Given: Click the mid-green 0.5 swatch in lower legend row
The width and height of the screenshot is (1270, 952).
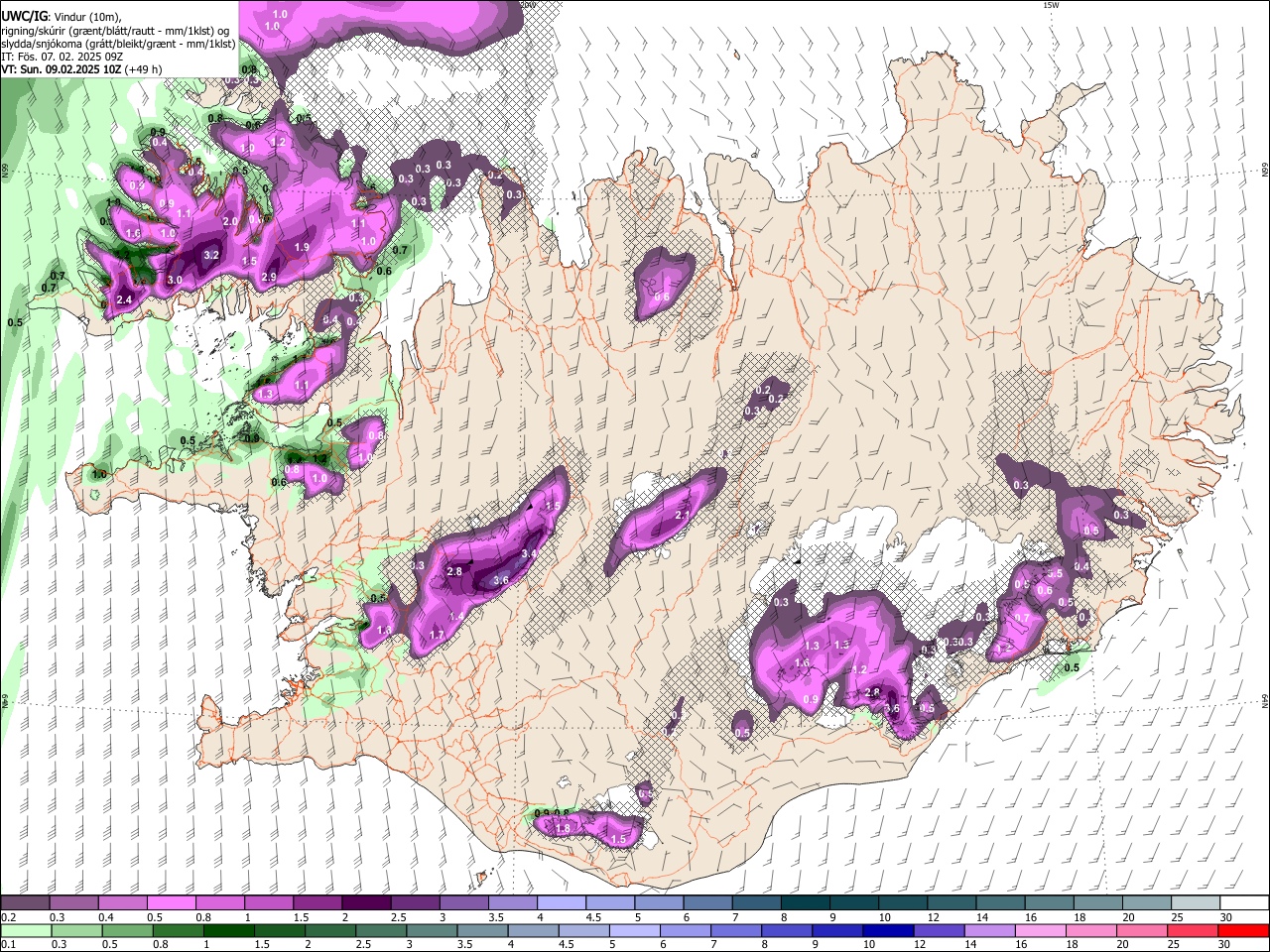Looking at the screenshot, I should click(126, 930).
